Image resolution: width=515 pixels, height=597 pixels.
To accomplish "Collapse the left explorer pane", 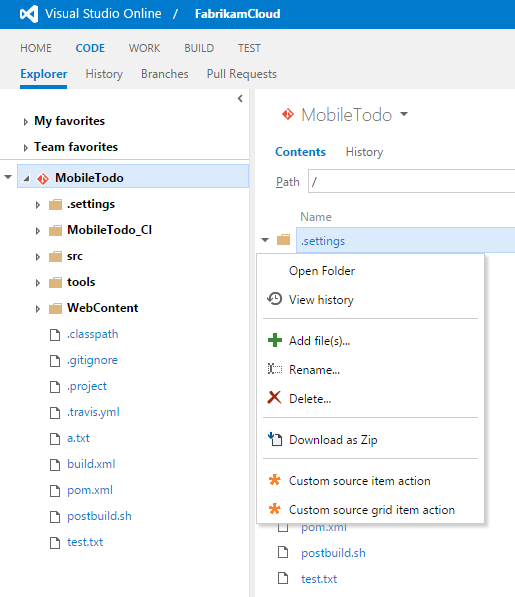I will (240, 99).
